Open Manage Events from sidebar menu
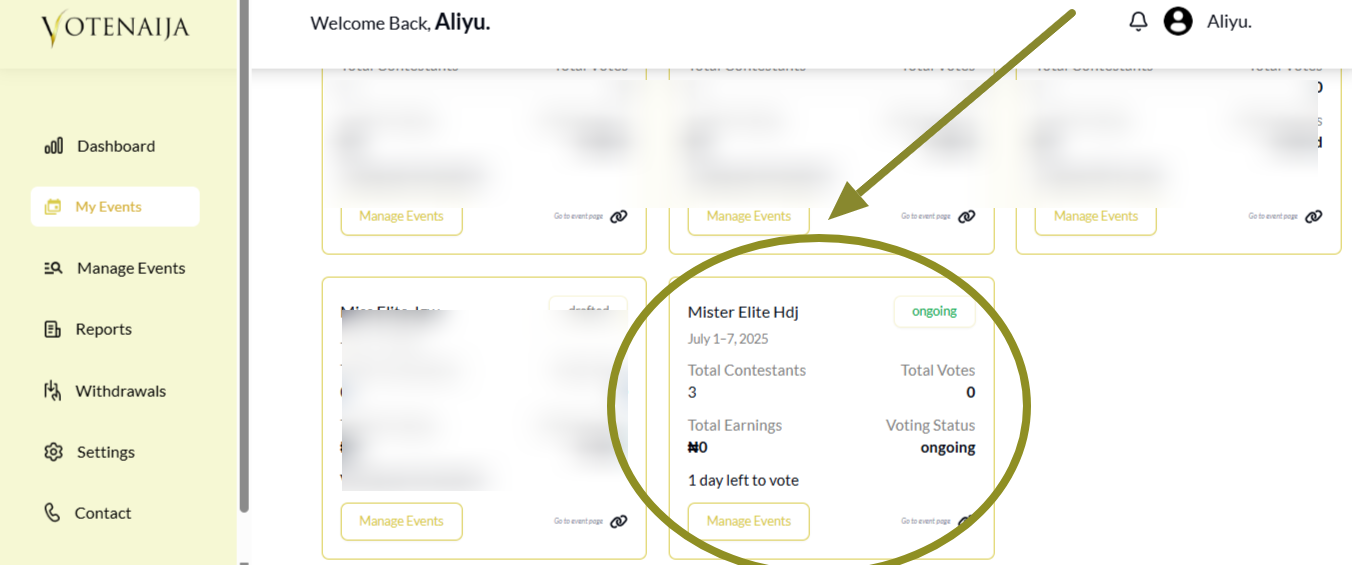Screen dimensions: 1352x565 [x=130, y=268]
